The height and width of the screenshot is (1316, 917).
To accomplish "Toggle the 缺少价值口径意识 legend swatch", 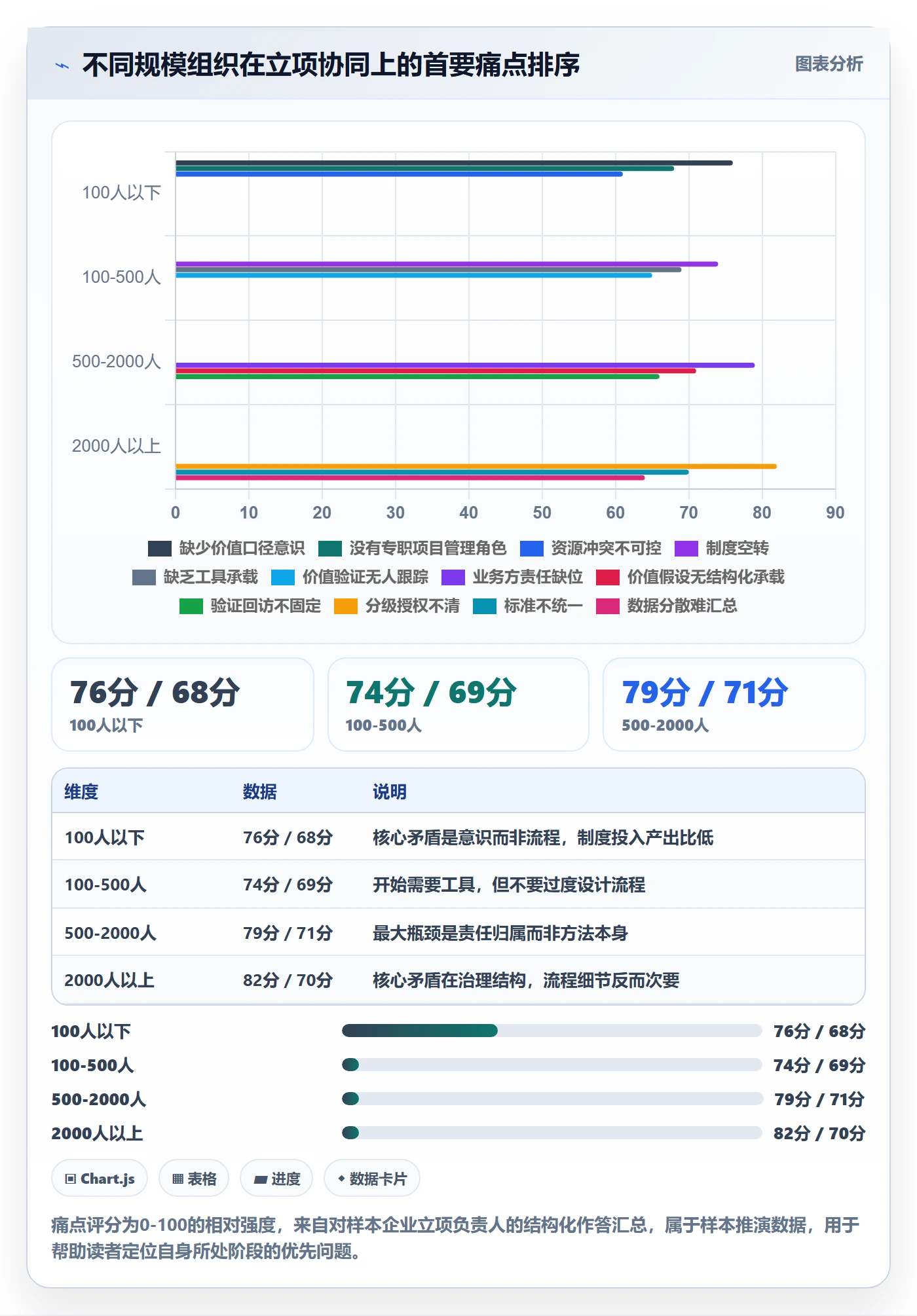I will [160, 548].
